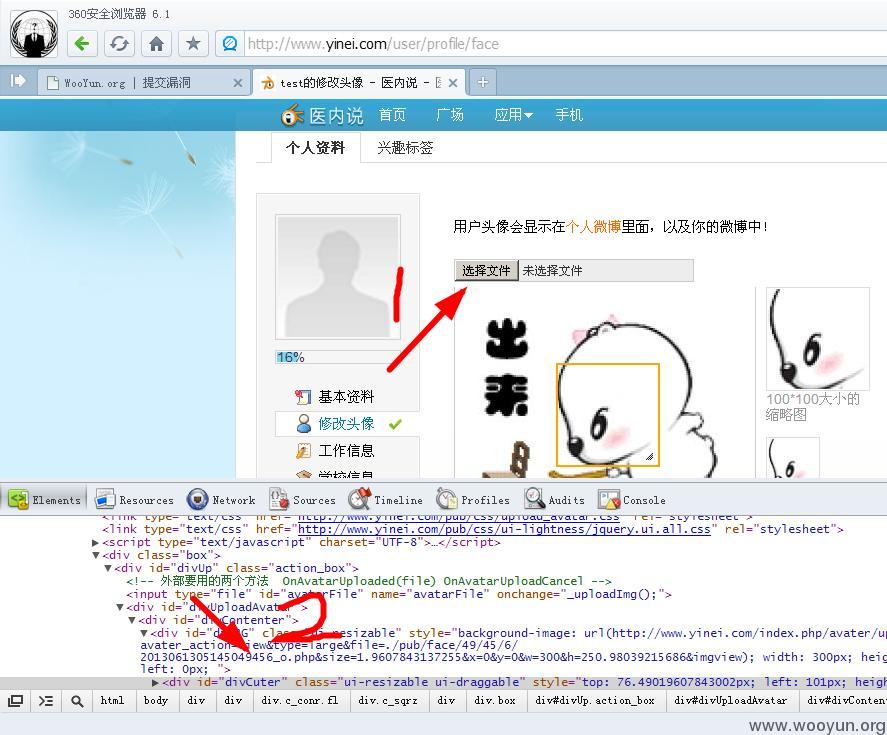
Task: Expand the div id="divCuter" node
Action: [156, 682]
